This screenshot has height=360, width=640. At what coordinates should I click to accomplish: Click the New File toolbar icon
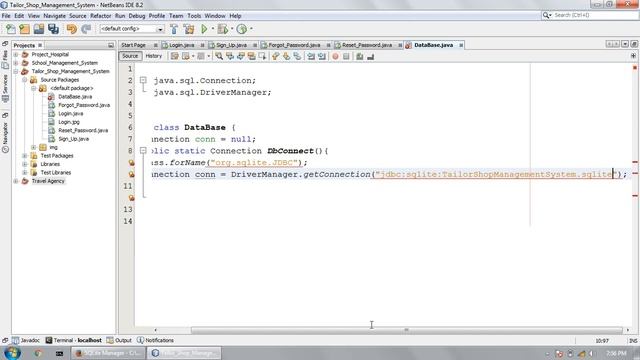pos(10,29)
